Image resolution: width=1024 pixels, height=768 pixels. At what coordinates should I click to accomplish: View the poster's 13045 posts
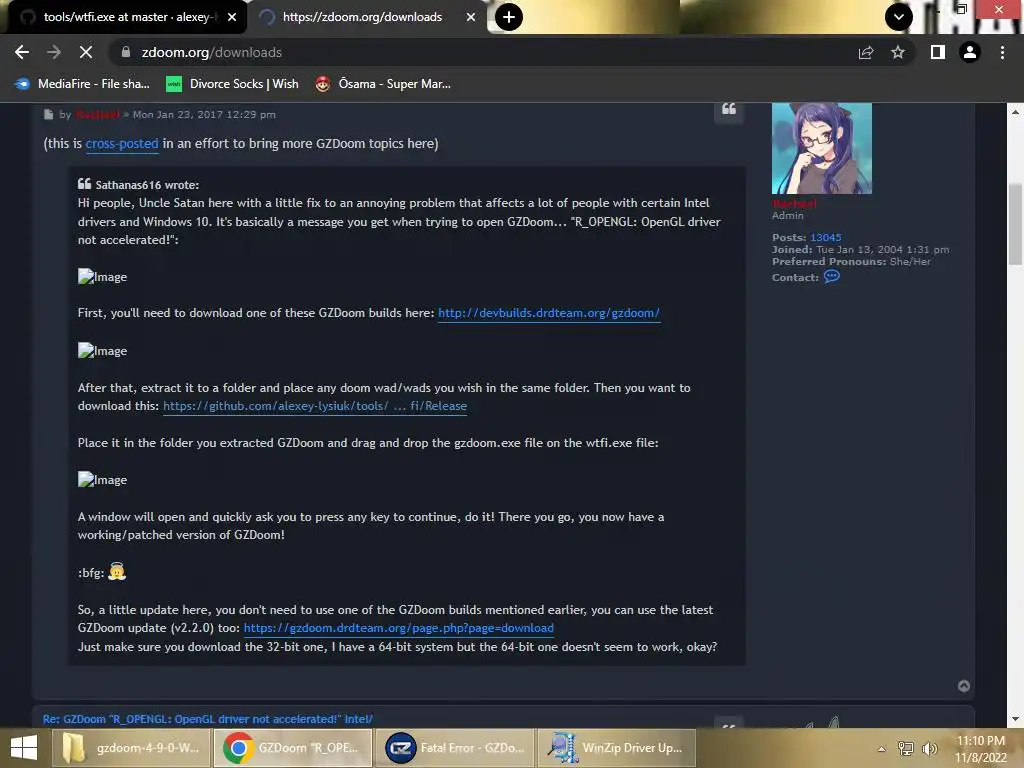pyautogui.click(x=825, y=237)
